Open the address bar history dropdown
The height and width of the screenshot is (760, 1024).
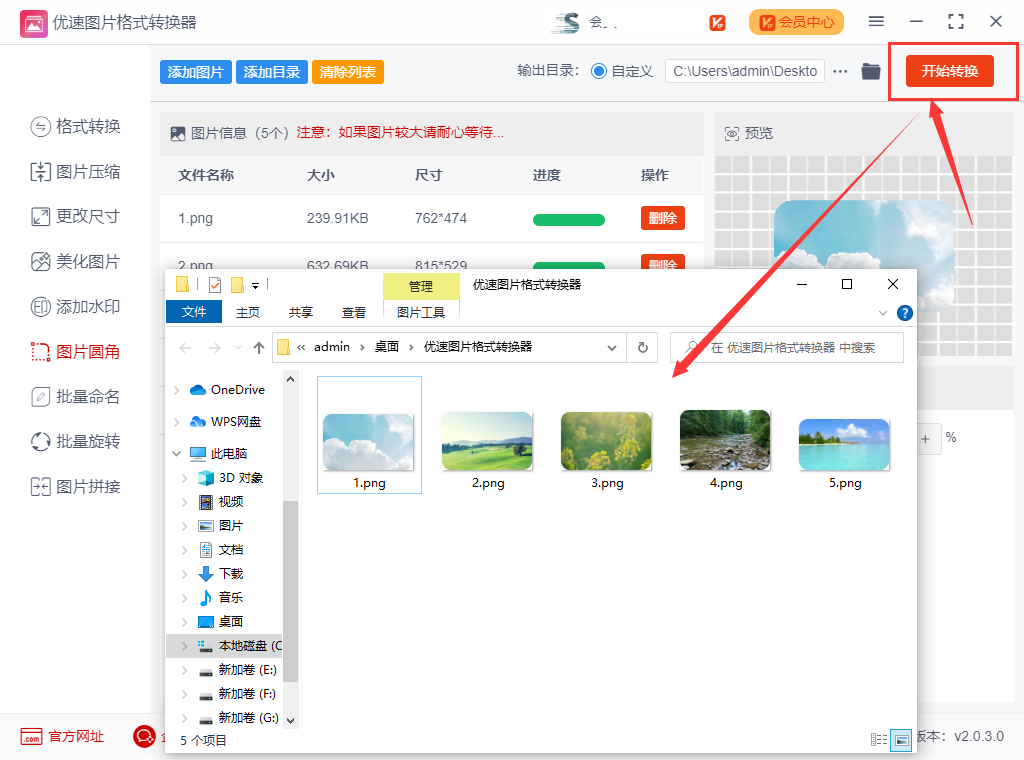click(612, 347)
